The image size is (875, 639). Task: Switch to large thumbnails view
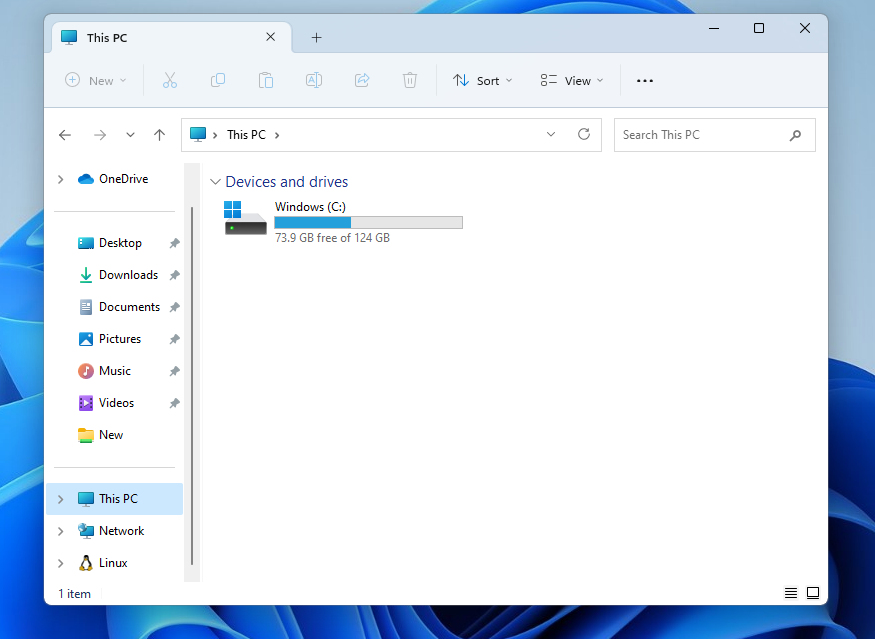pyautogui.click(x=813, y=593)
